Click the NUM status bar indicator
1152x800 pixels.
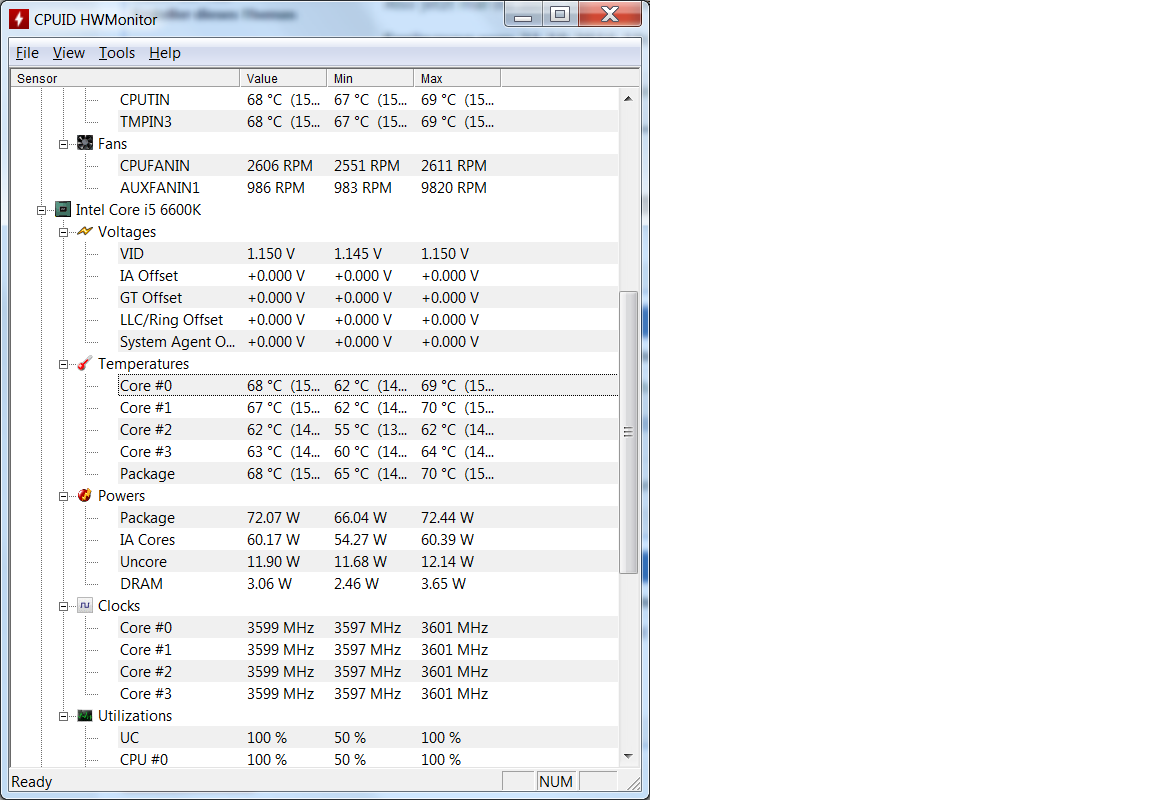point(556,782)
